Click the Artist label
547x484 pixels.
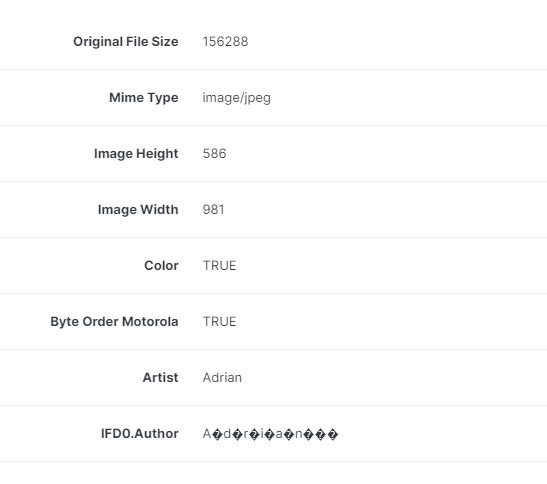click(160, 378)
